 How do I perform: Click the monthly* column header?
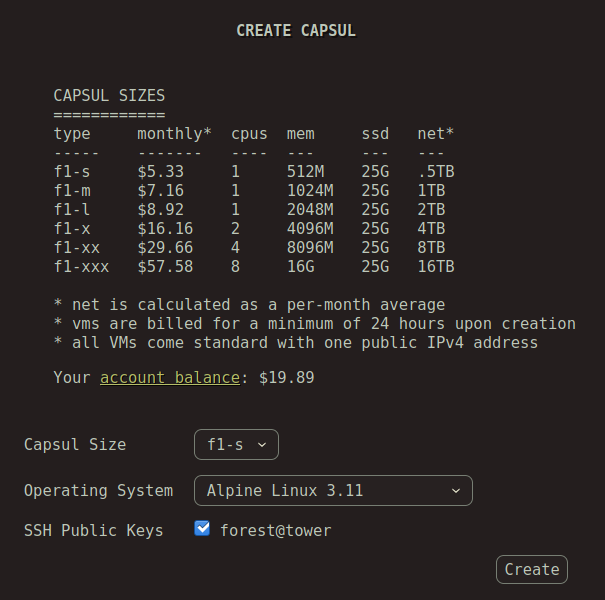click(174, 134)
